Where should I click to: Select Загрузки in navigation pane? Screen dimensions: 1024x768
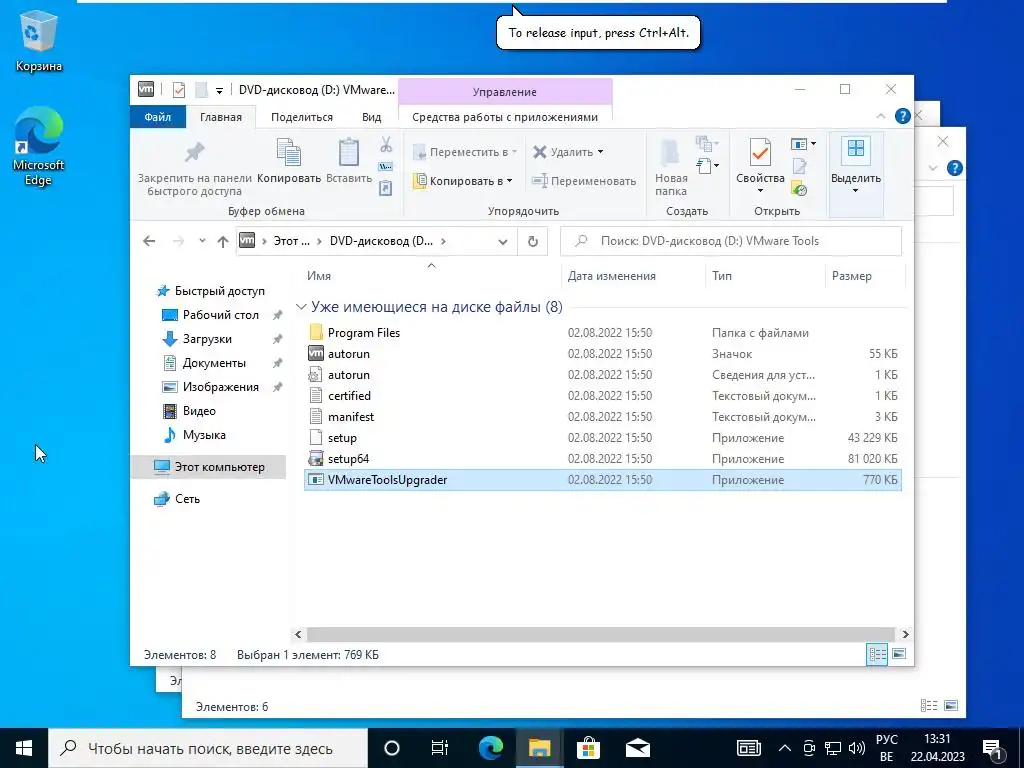(x=207, y=339)
